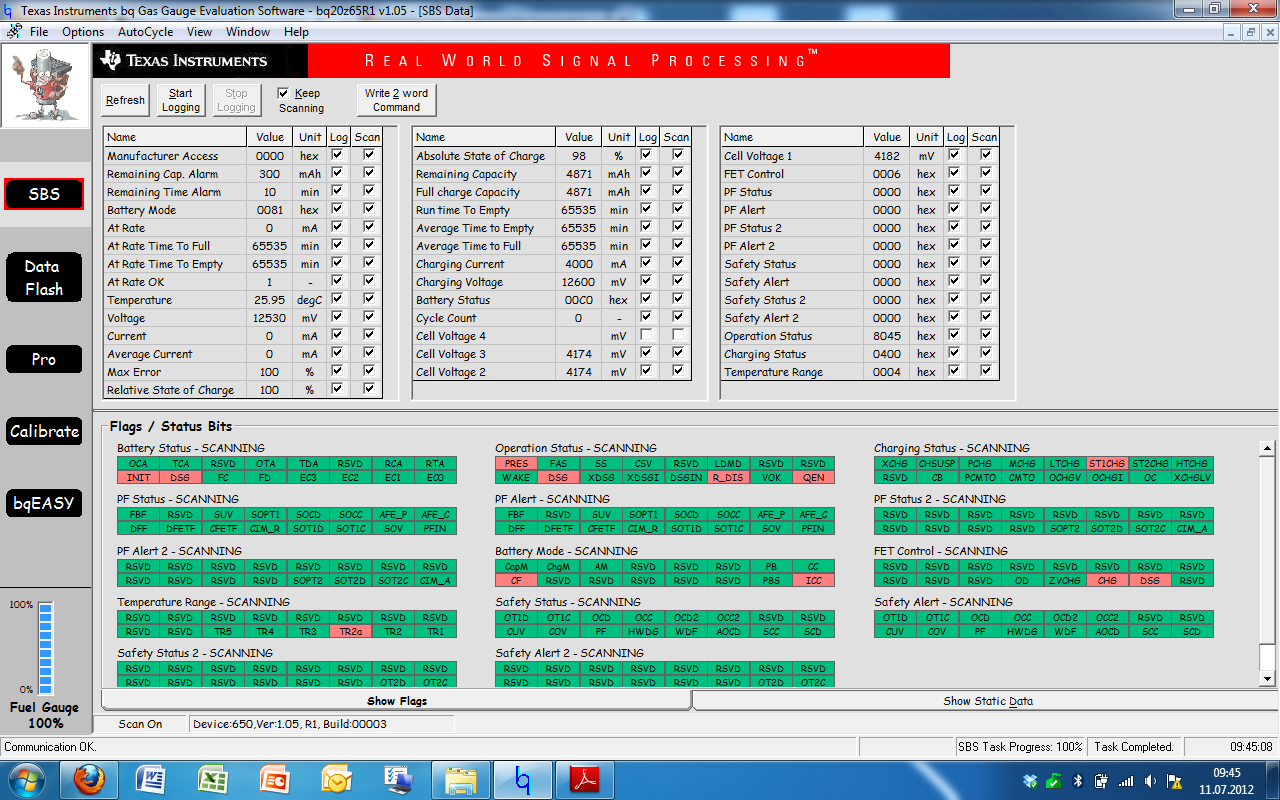The width and height of the screenshot is (1280, 800).
Task: Open the Calibrate sidebar page
Action: 44,431
